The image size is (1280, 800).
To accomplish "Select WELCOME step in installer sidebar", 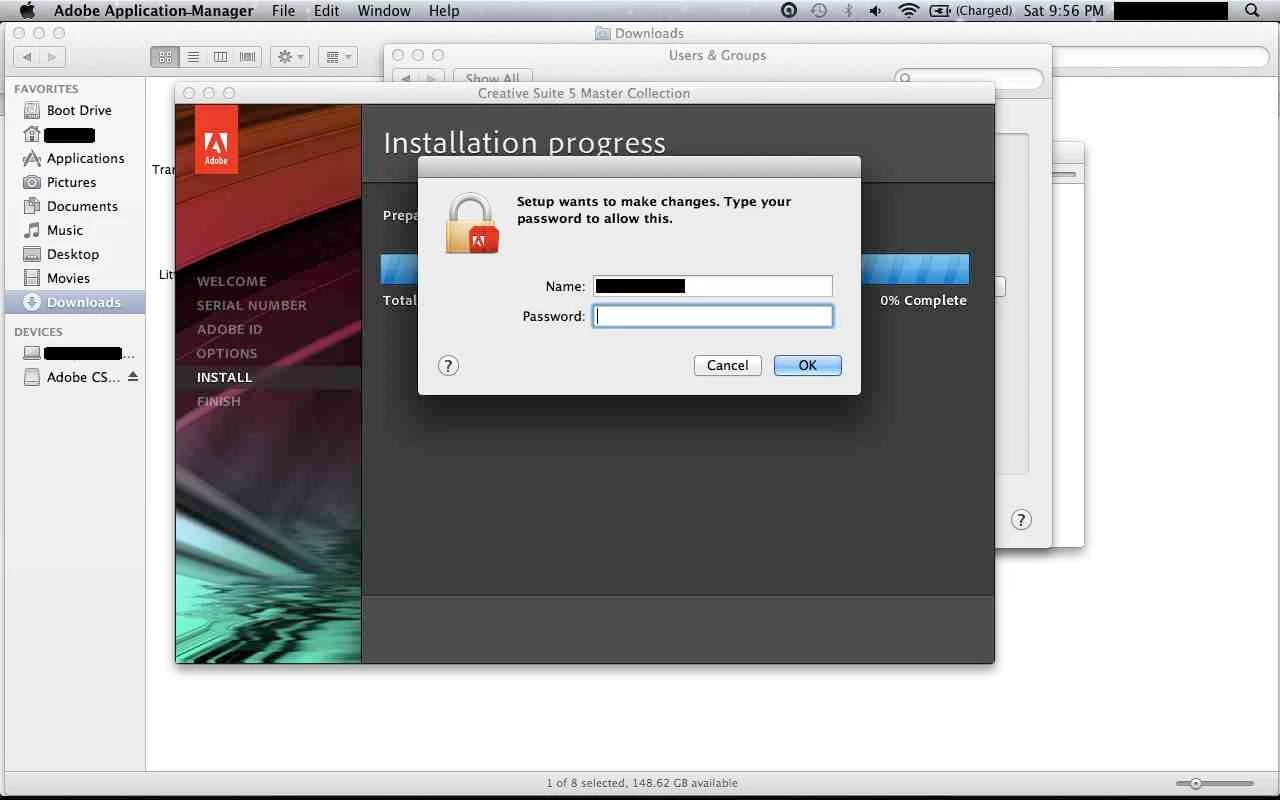I will point(232,281).
